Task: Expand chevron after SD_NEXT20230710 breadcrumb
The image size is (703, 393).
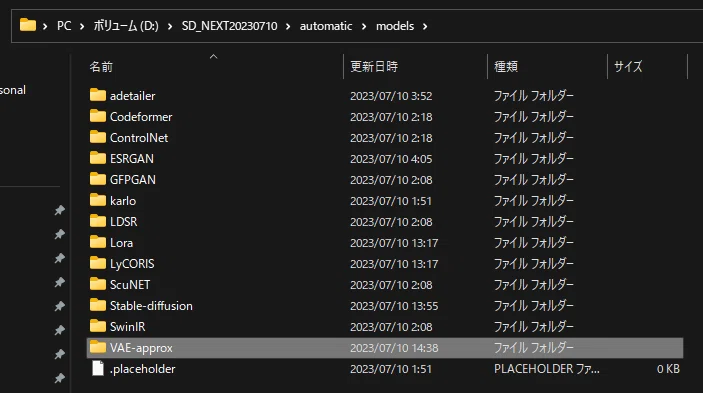Action: click(288, 26)
